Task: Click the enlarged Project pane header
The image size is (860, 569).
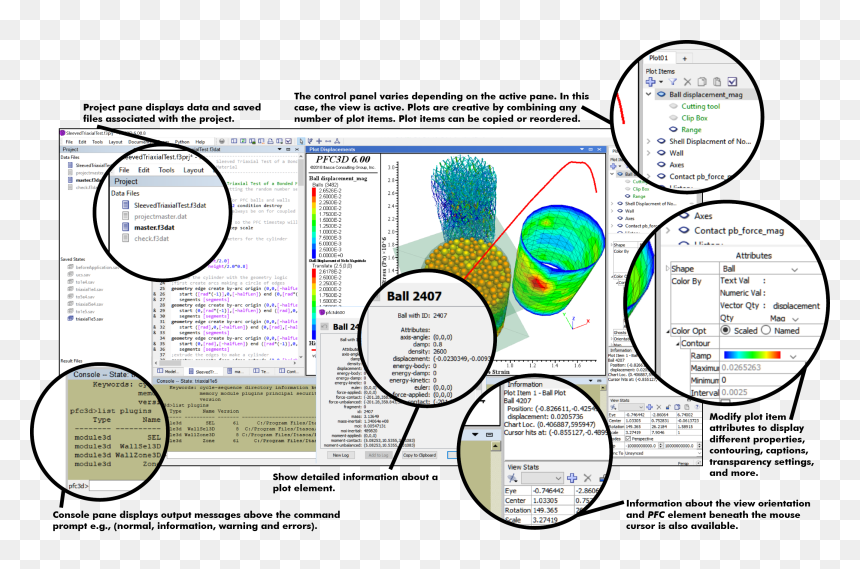Action: [x=168, y=181]
